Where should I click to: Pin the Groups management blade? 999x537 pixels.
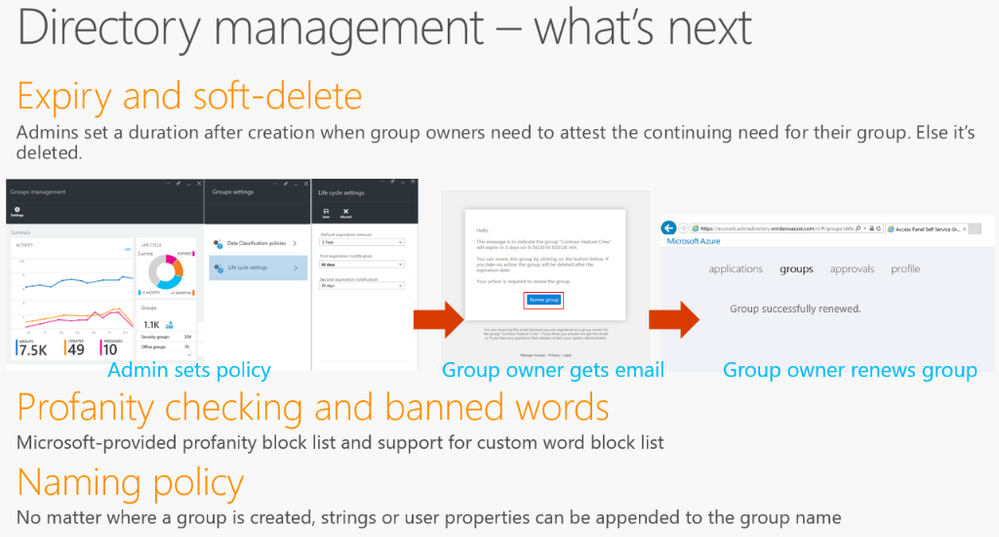[x=178, y=183]
